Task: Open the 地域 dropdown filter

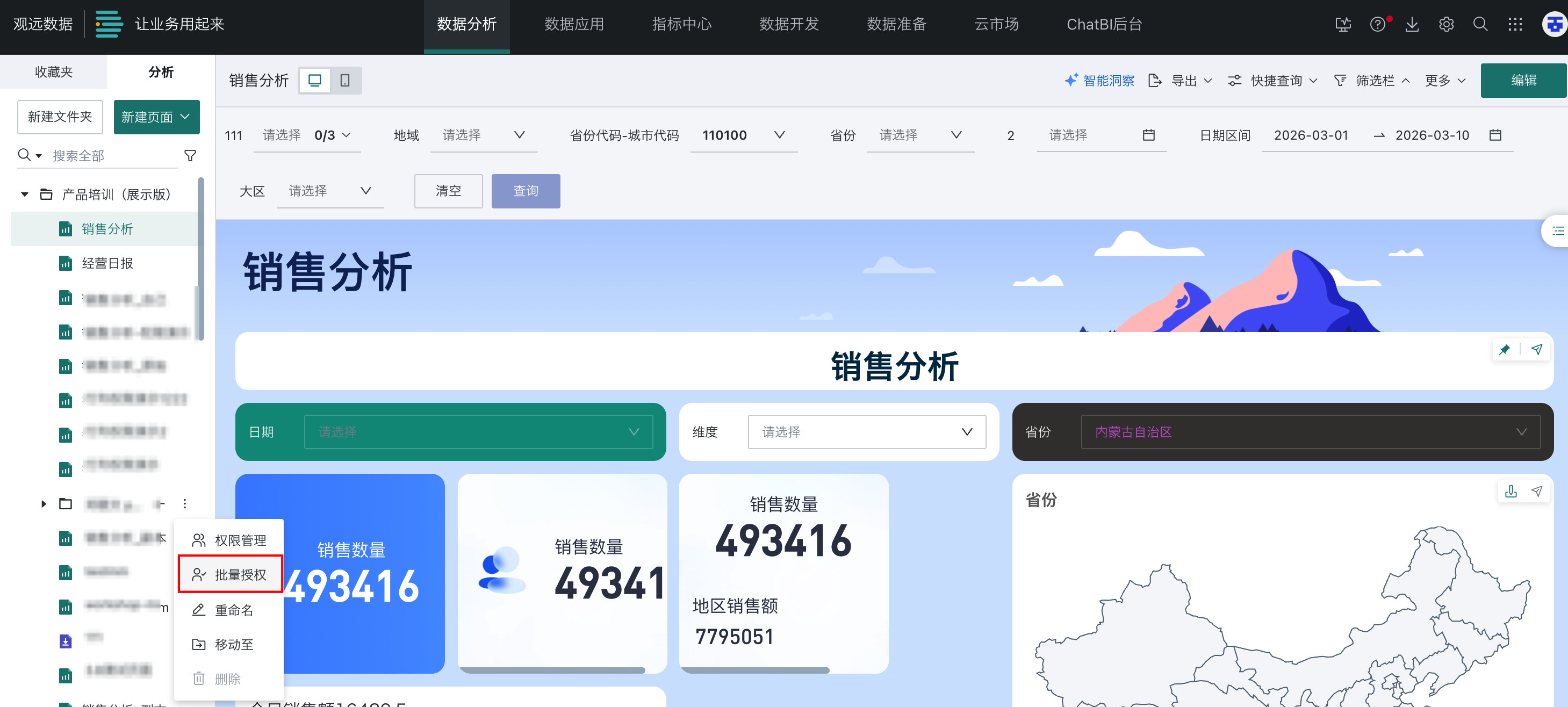Action: pyautogui.click(x=483, y=135)
